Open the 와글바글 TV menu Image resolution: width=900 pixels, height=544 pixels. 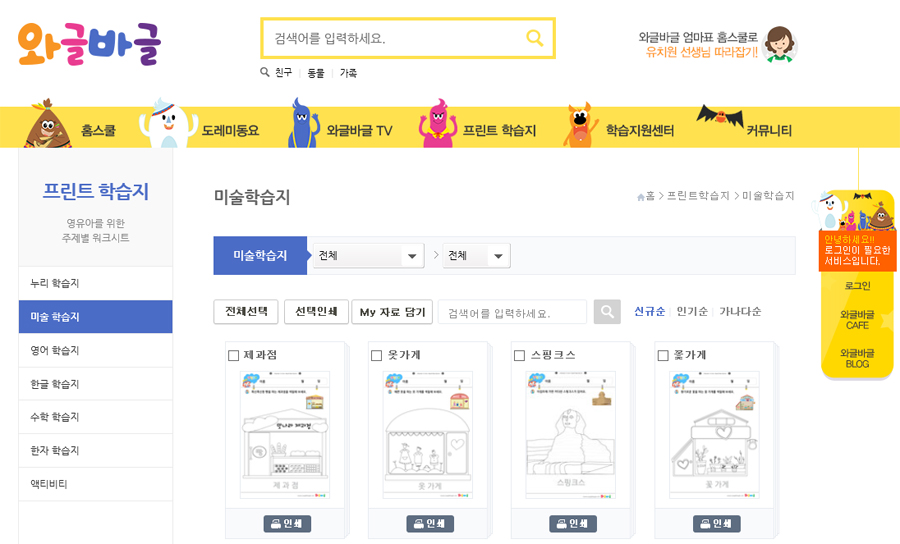click(359, 131)
